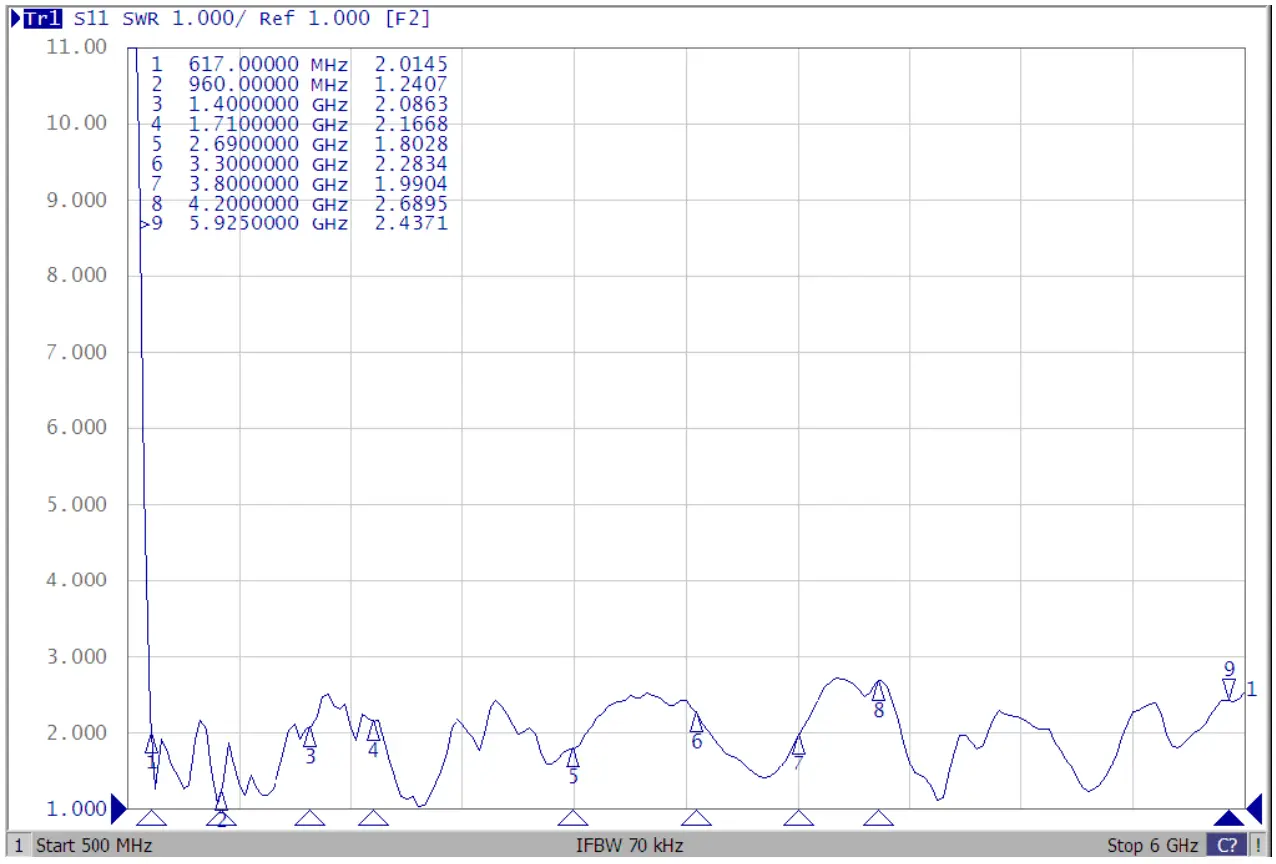Click the reference level pointer on right axis
Viewport: 1276px width, 864px height.
tap(1254, 808)
